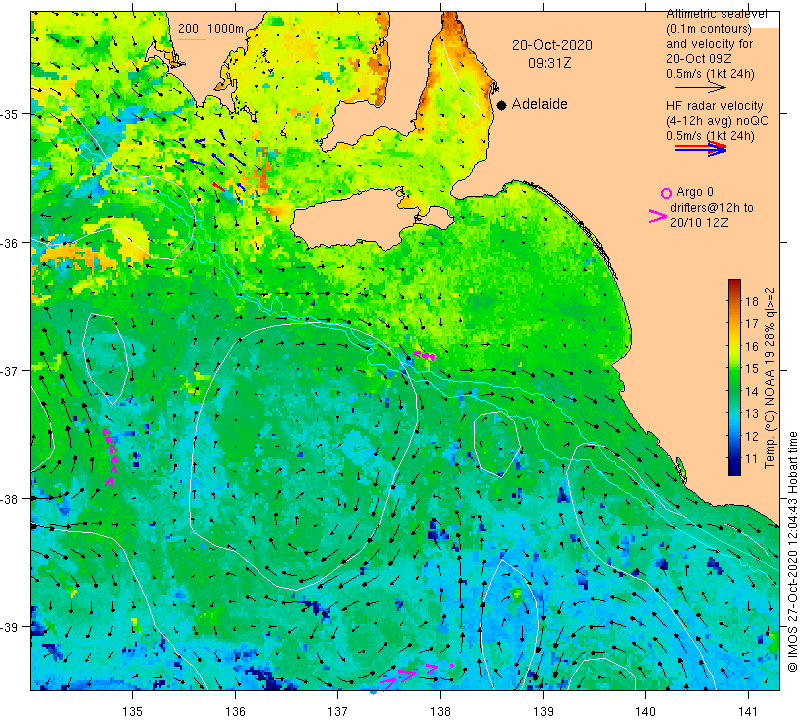Click the '20/10 12Z' legend text
800x720 pixels.
point(698,223)
